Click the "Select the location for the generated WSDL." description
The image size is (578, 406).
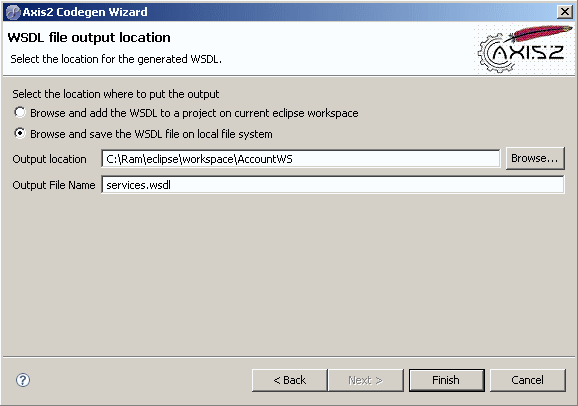(116, 59)
